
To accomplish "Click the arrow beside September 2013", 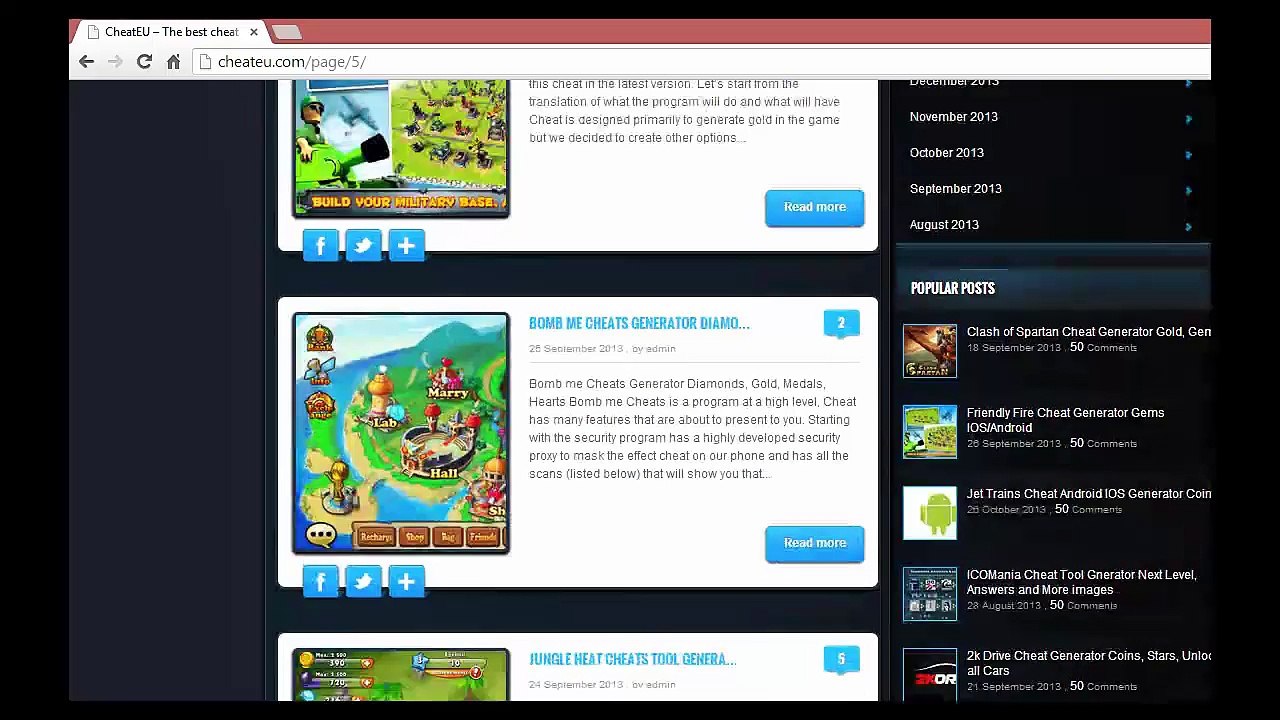I will [x=1188, y=191].
